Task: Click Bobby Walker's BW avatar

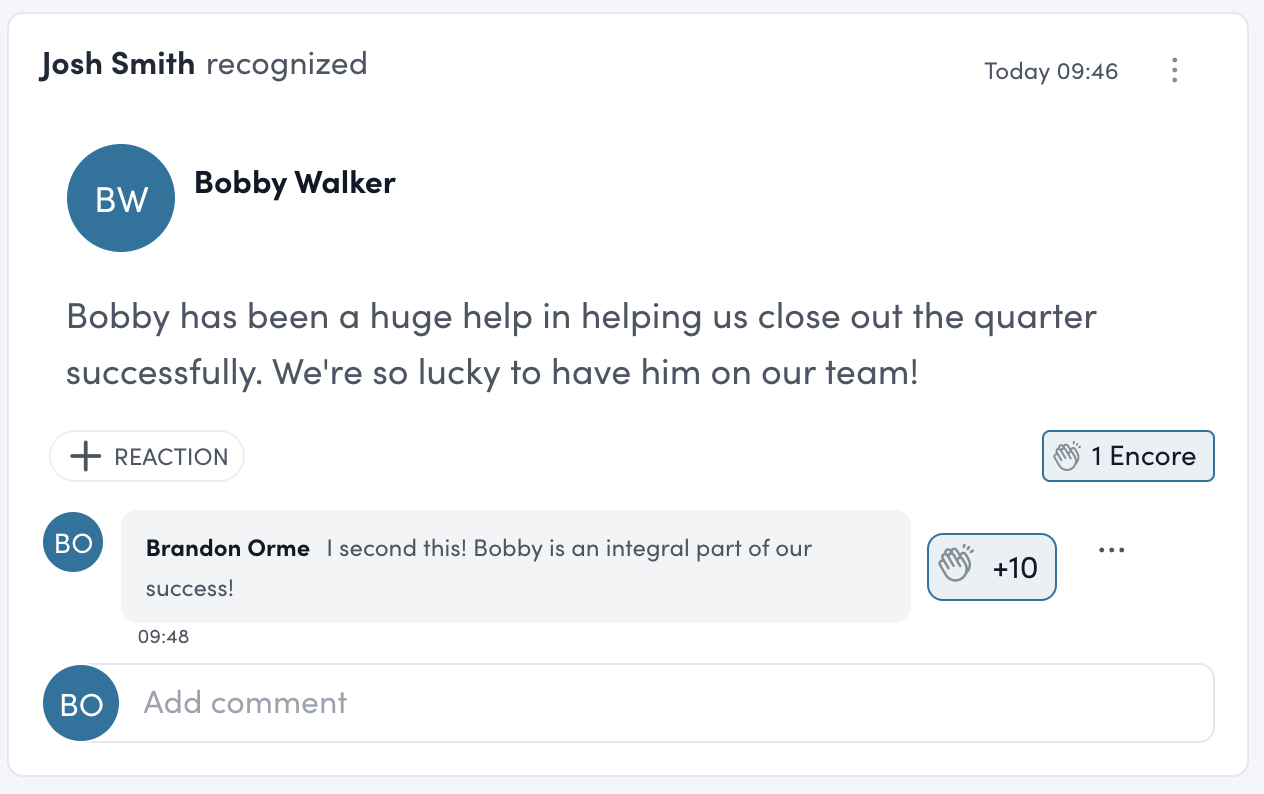Action: 121,198
